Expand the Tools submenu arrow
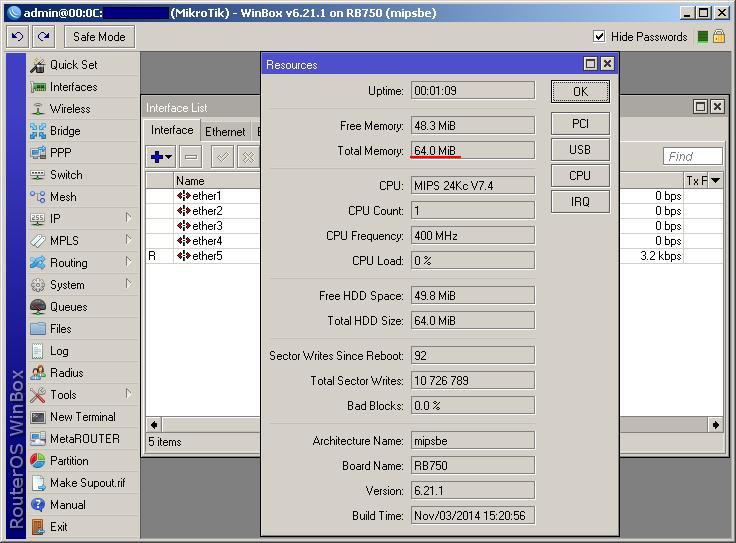The width and height of the screenshot is (736, 543). point(129,393)
